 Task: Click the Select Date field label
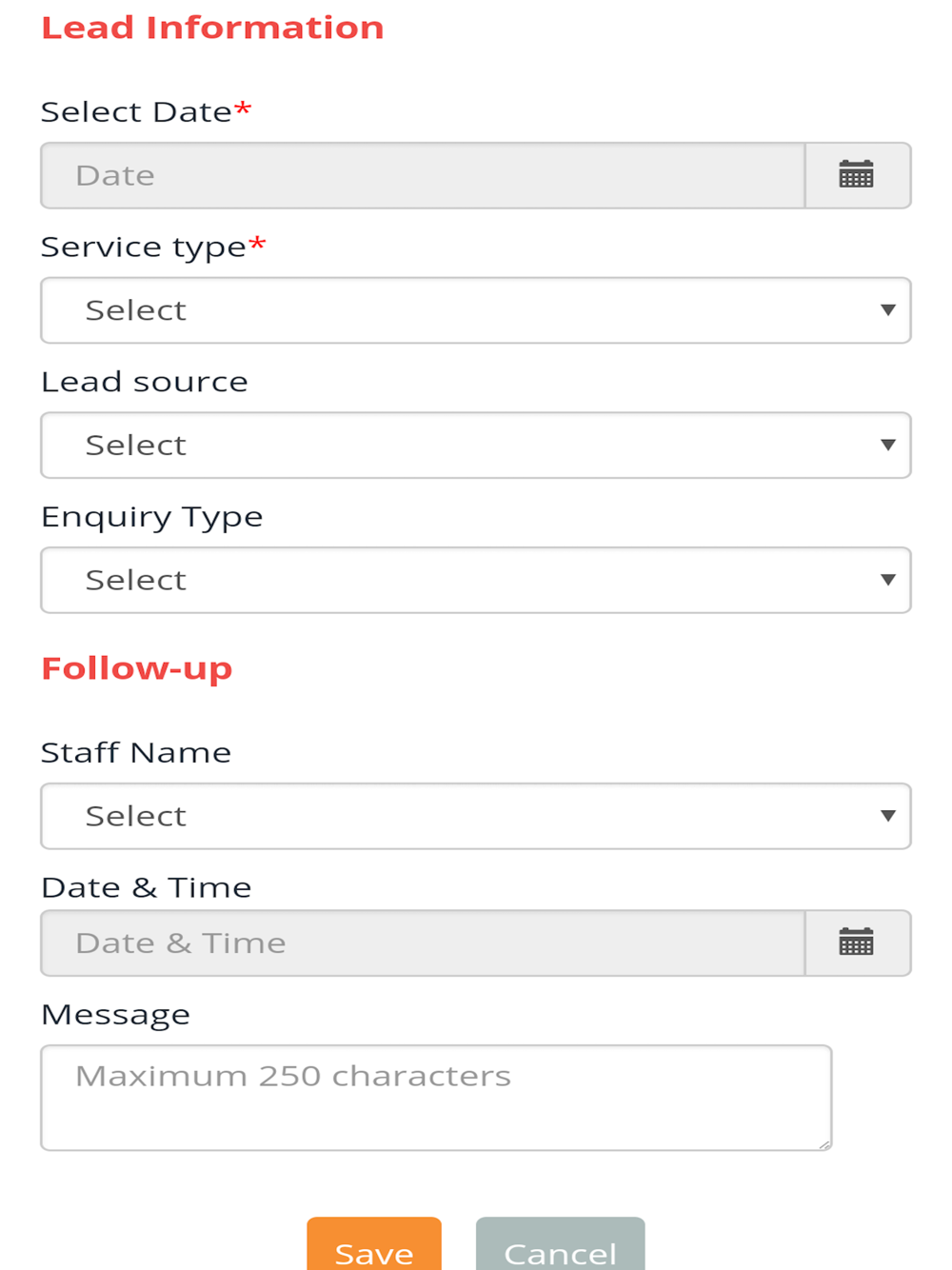pyautogui.click(x=136, y=112)
